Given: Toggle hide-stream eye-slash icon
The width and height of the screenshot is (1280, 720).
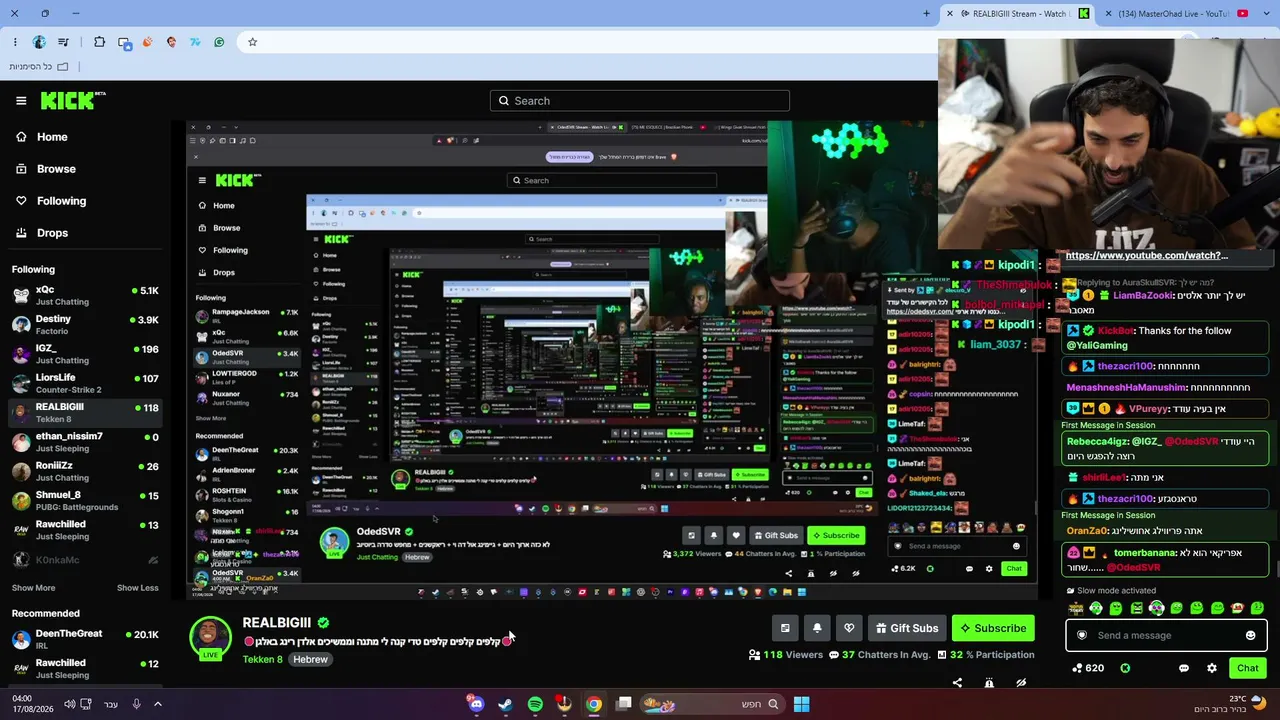Looking at the screenshot, I should (1021, 683).
